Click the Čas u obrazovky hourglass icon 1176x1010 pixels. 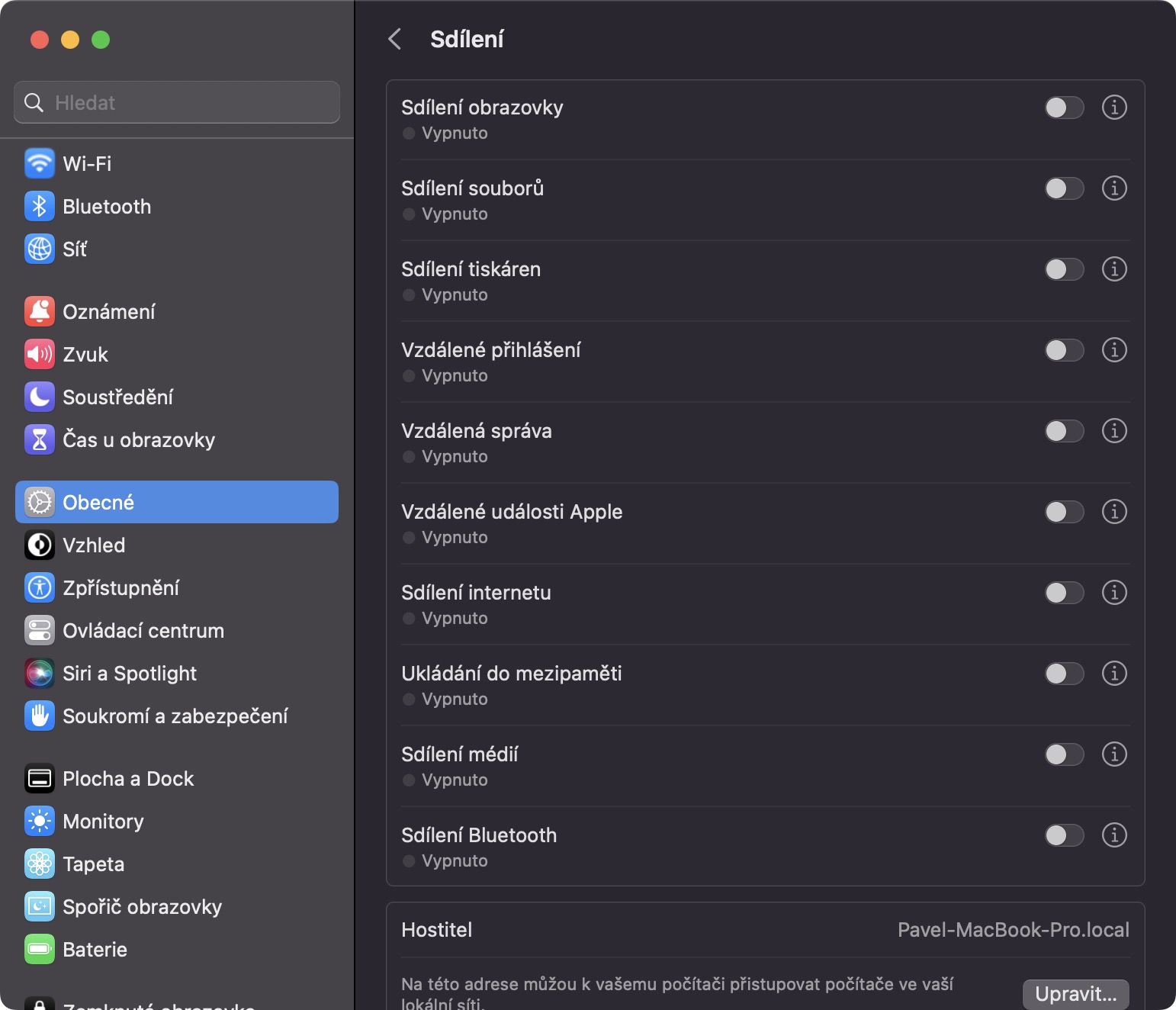pos(40,439)
